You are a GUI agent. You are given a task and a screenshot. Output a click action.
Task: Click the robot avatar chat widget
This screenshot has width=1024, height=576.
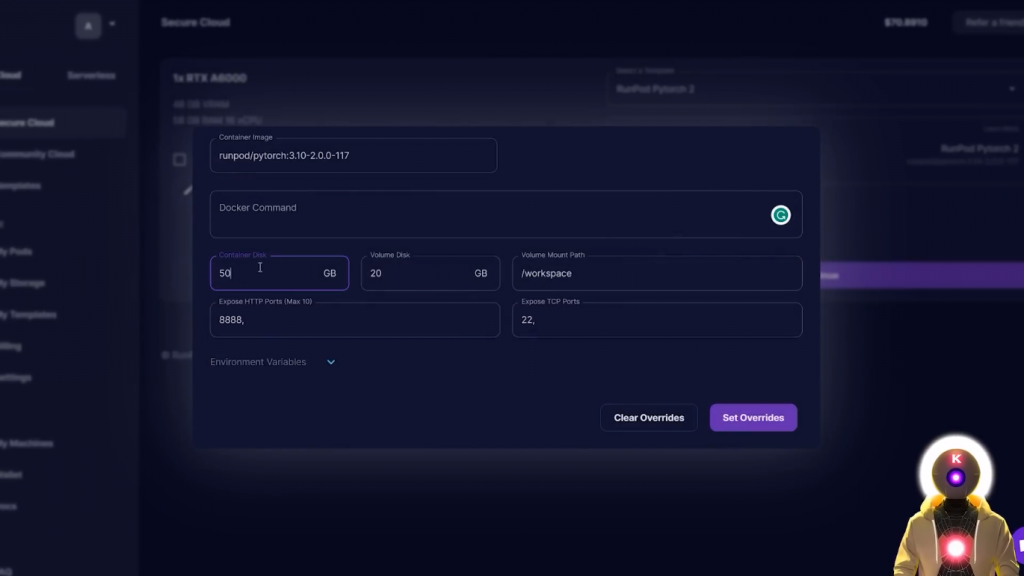956,506
